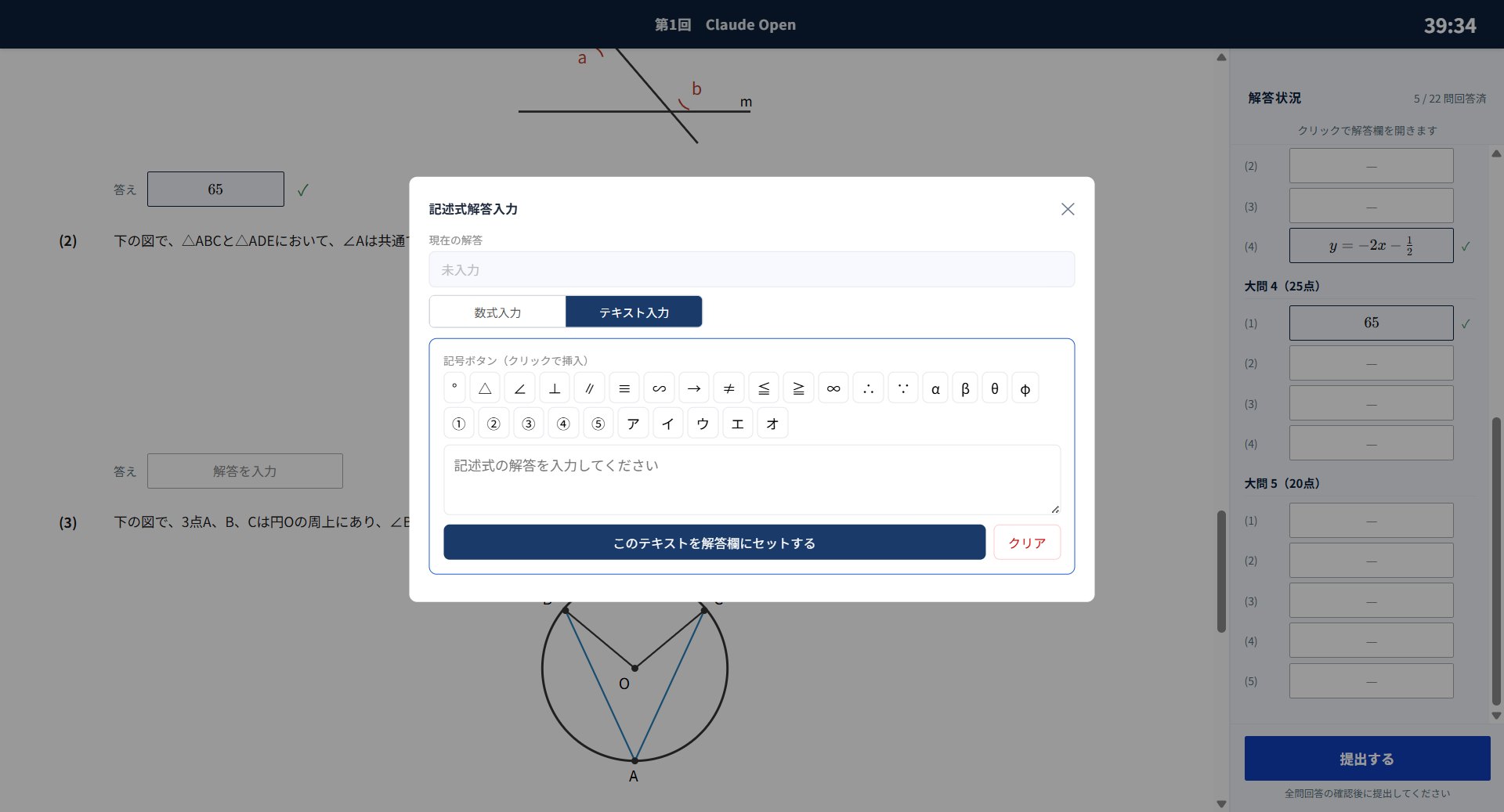Click the 現在の解答 field showing 未入力
1504x812 pixels.
pyautogui.click(x=752, y=269)
